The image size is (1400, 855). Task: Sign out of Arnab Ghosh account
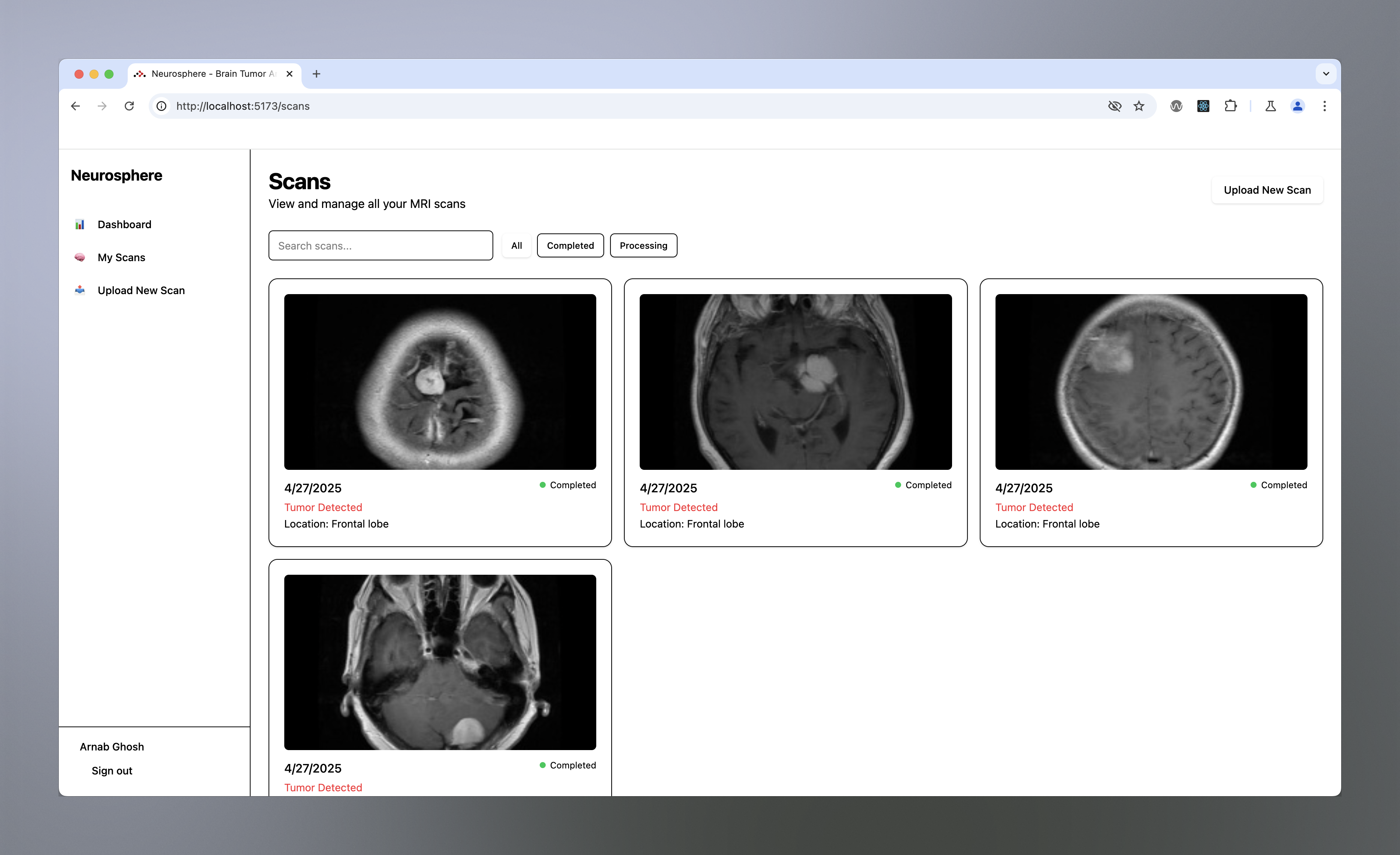coord(112,771)
